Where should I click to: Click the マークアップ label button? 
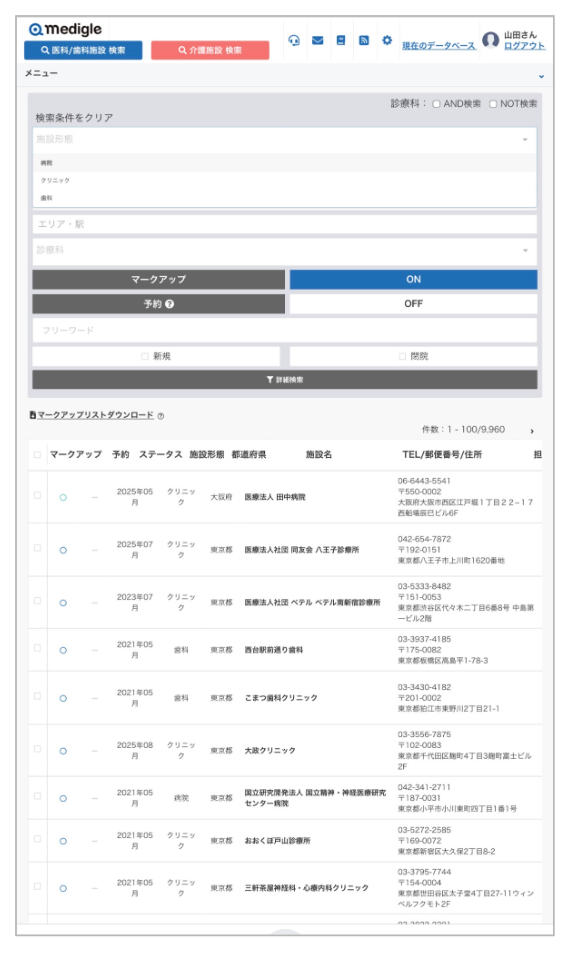[159, 279]
